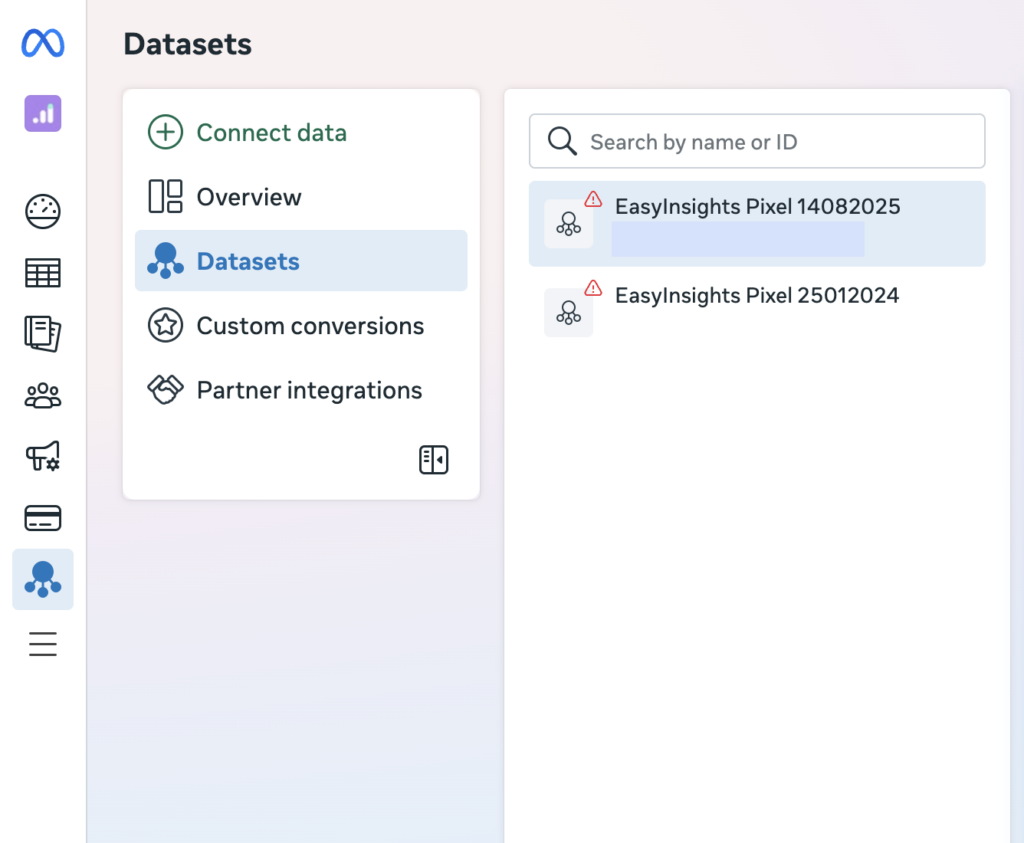
Task: Open the Overview section
Action: pyautogui.click(x=250, y=196)
